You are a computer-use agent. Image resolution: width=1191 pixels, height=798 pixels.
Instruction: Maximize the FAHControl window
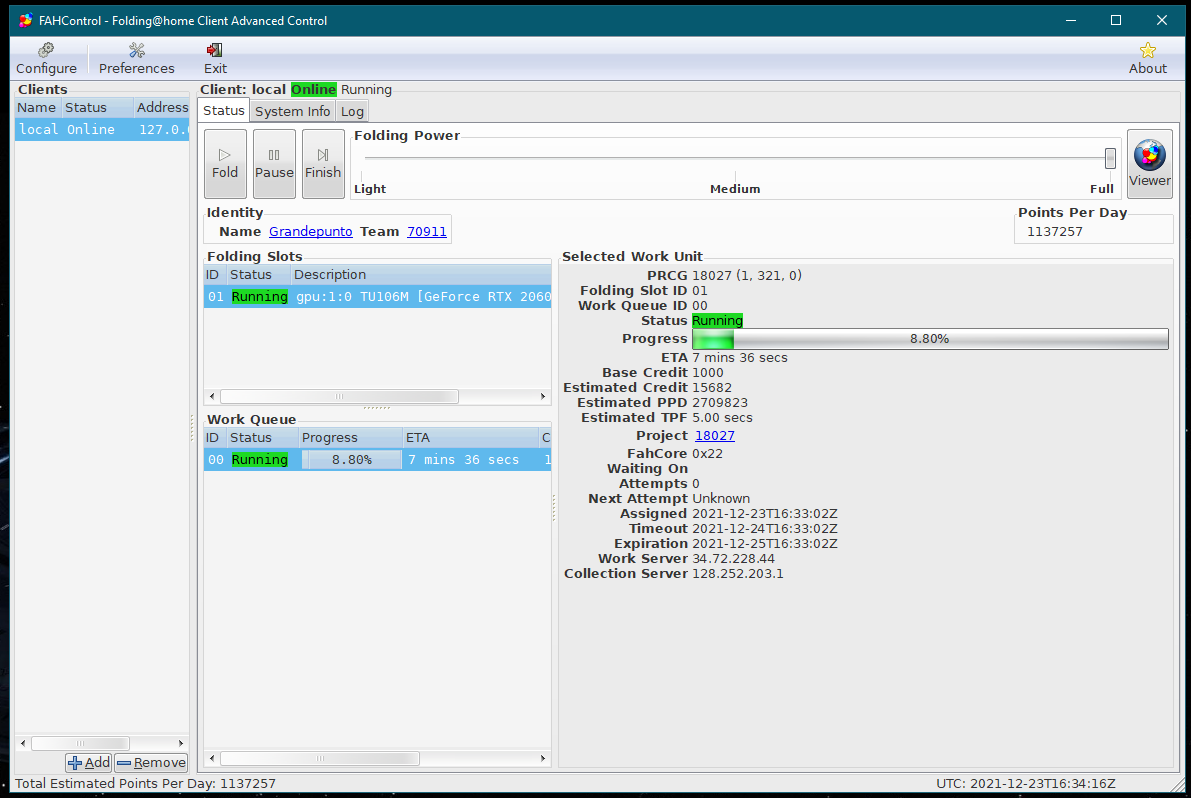point(1116,21)
